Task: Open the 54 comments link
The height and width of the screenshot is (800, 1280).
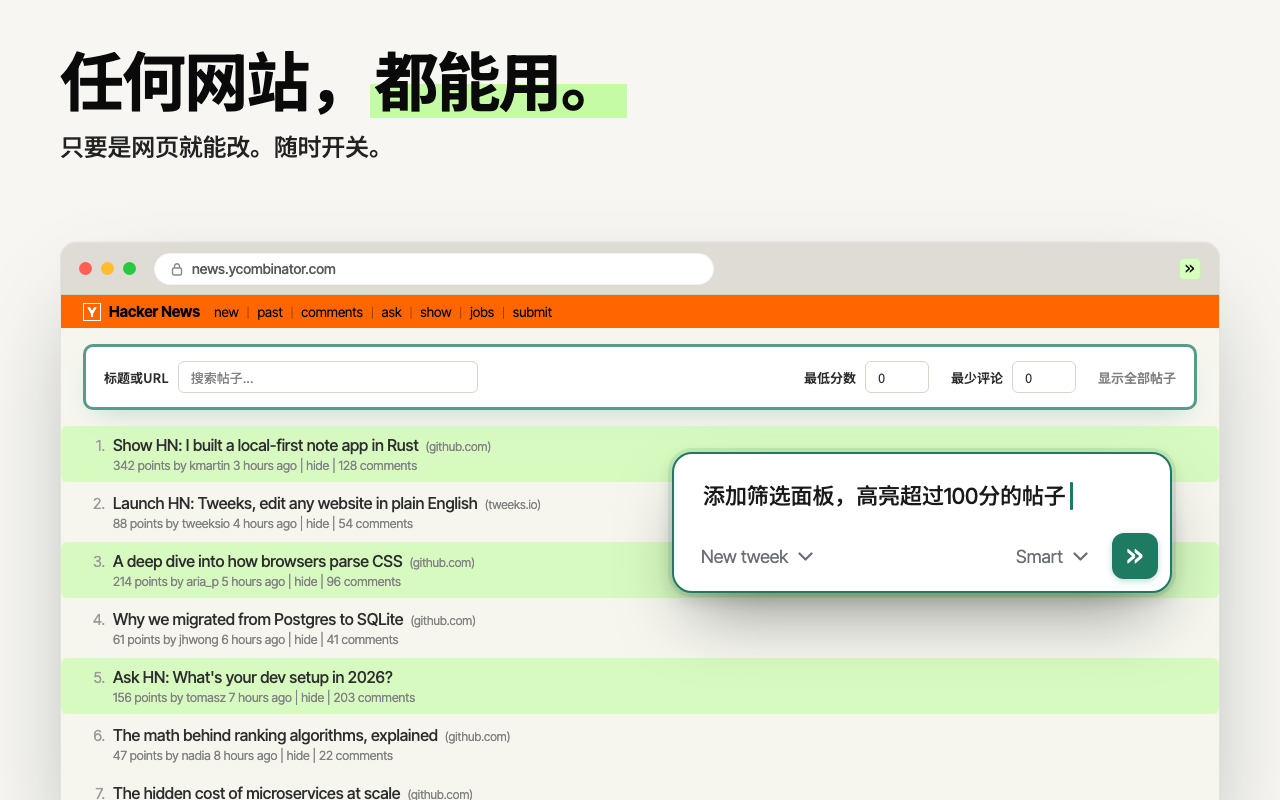Action: [375, 524]
